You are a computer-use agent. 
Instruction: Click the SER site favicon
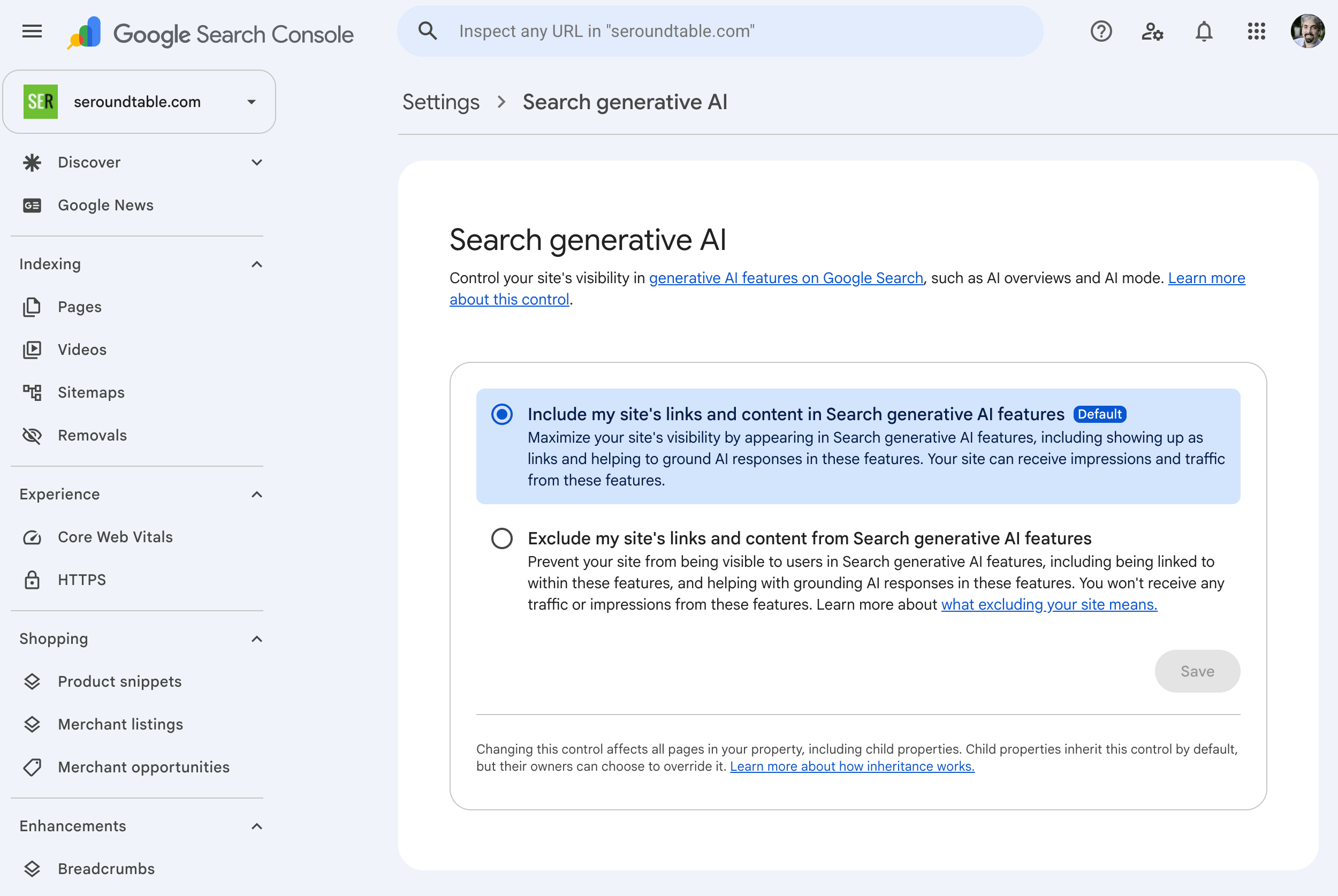pos(41,102)
